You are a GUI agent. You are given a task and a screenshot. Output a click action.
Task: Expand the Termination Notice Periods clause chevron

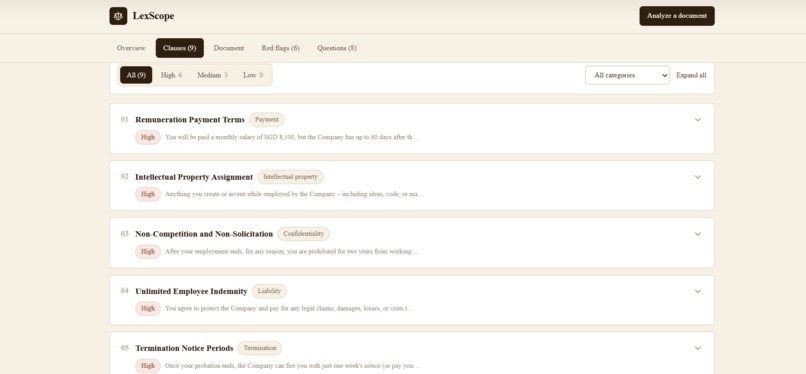click(698, 348)
